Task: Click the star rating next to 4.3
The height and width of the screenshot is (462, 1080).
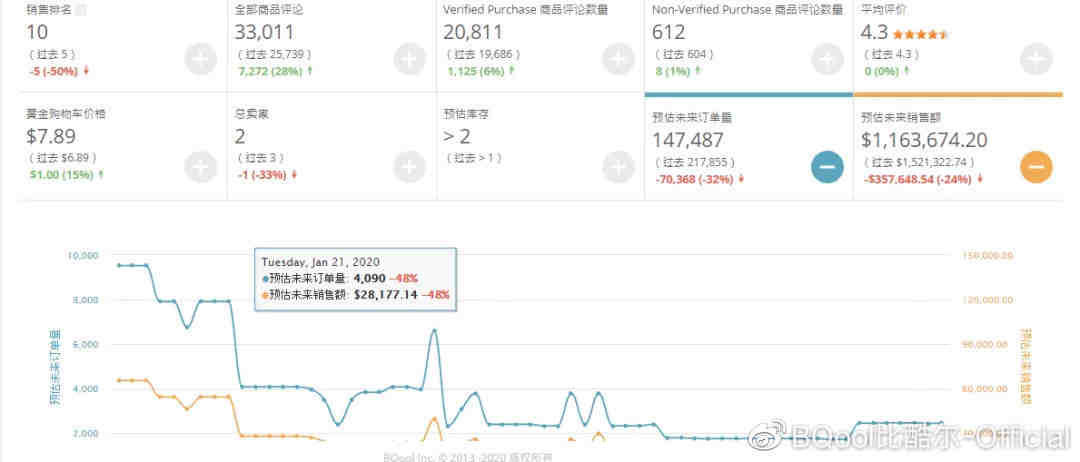Action: (920, 33)
